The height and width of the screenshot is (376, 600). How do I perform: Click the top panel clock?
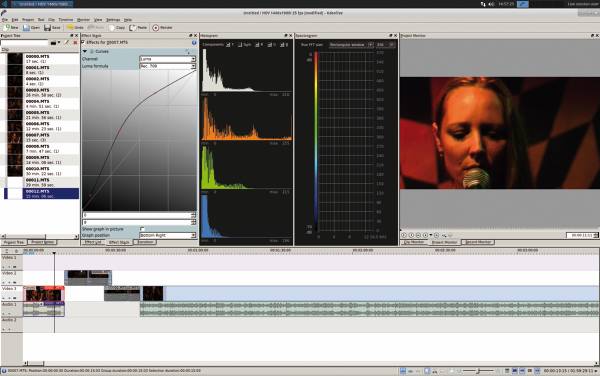pyautogui.click(x=507, y=4)
